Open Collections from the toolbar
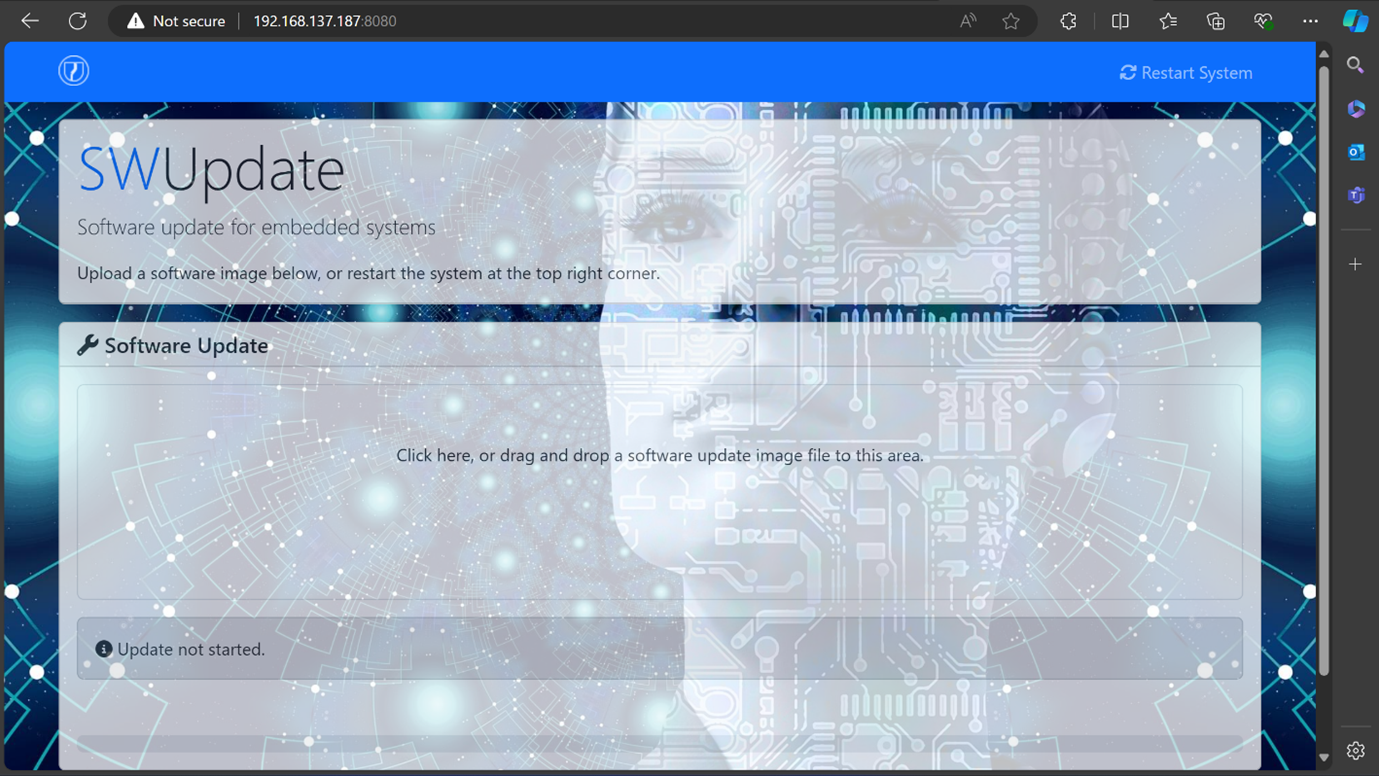This screenshot has height=776, width=1379. (x=1215, y=20)
